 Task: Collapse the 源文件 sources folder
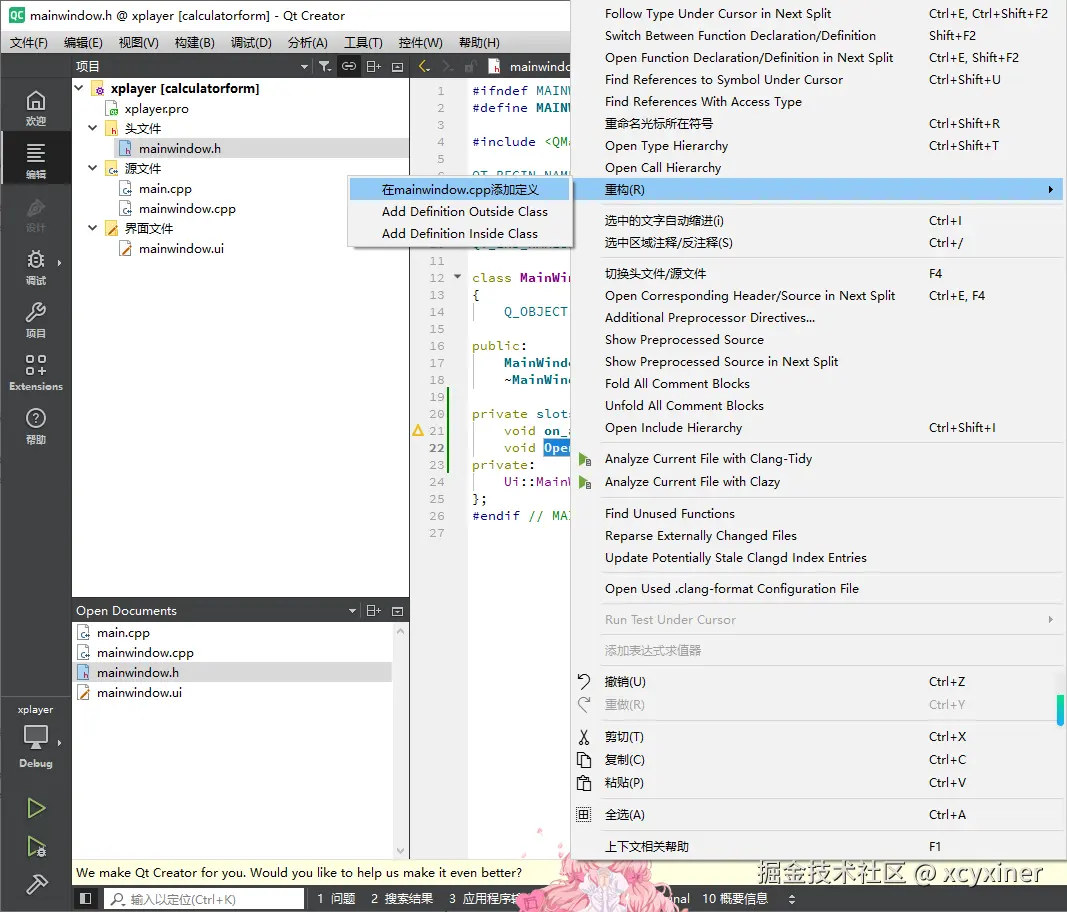93,168
